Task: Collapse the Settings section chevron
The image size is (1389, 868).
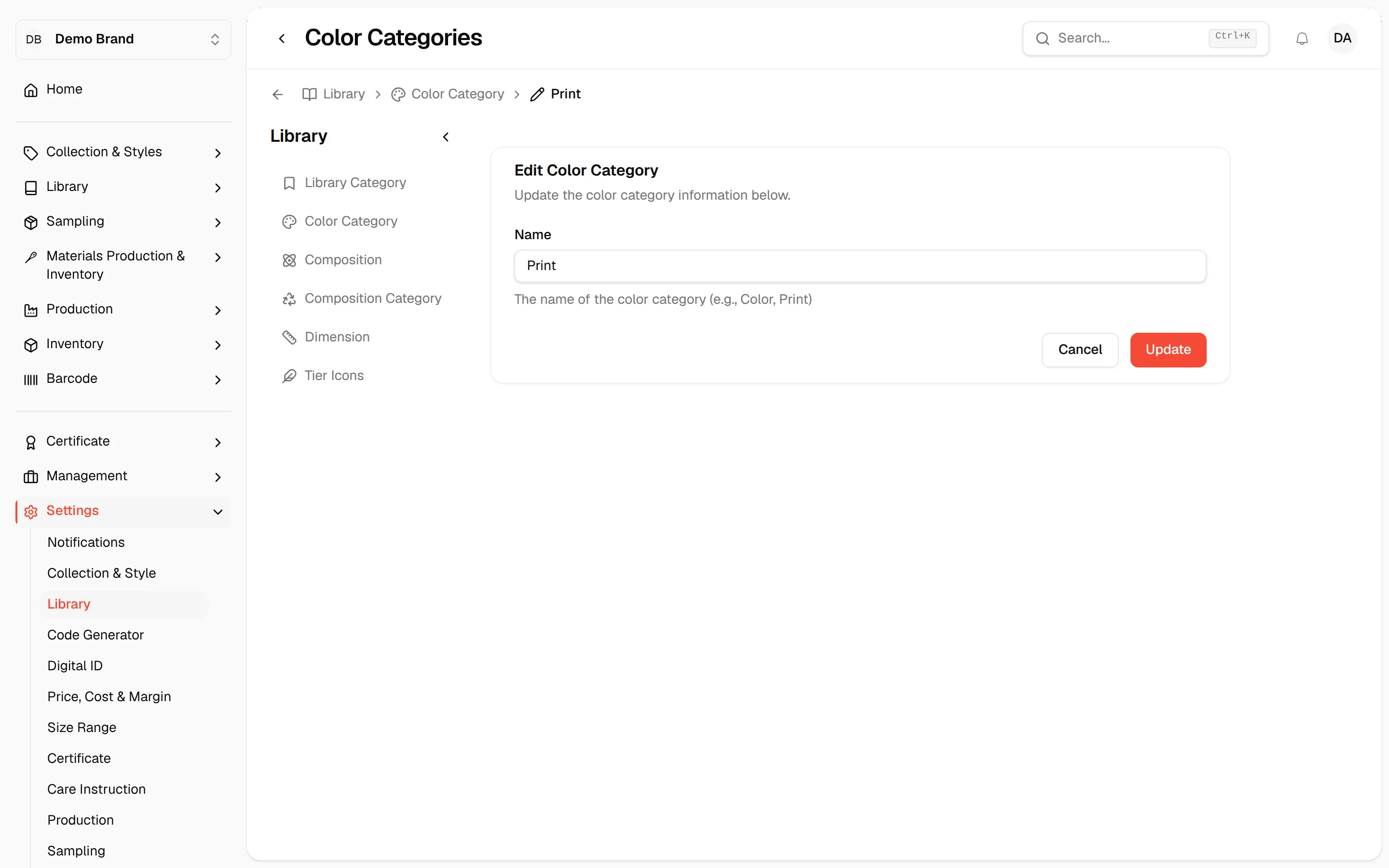Action: 218,512
